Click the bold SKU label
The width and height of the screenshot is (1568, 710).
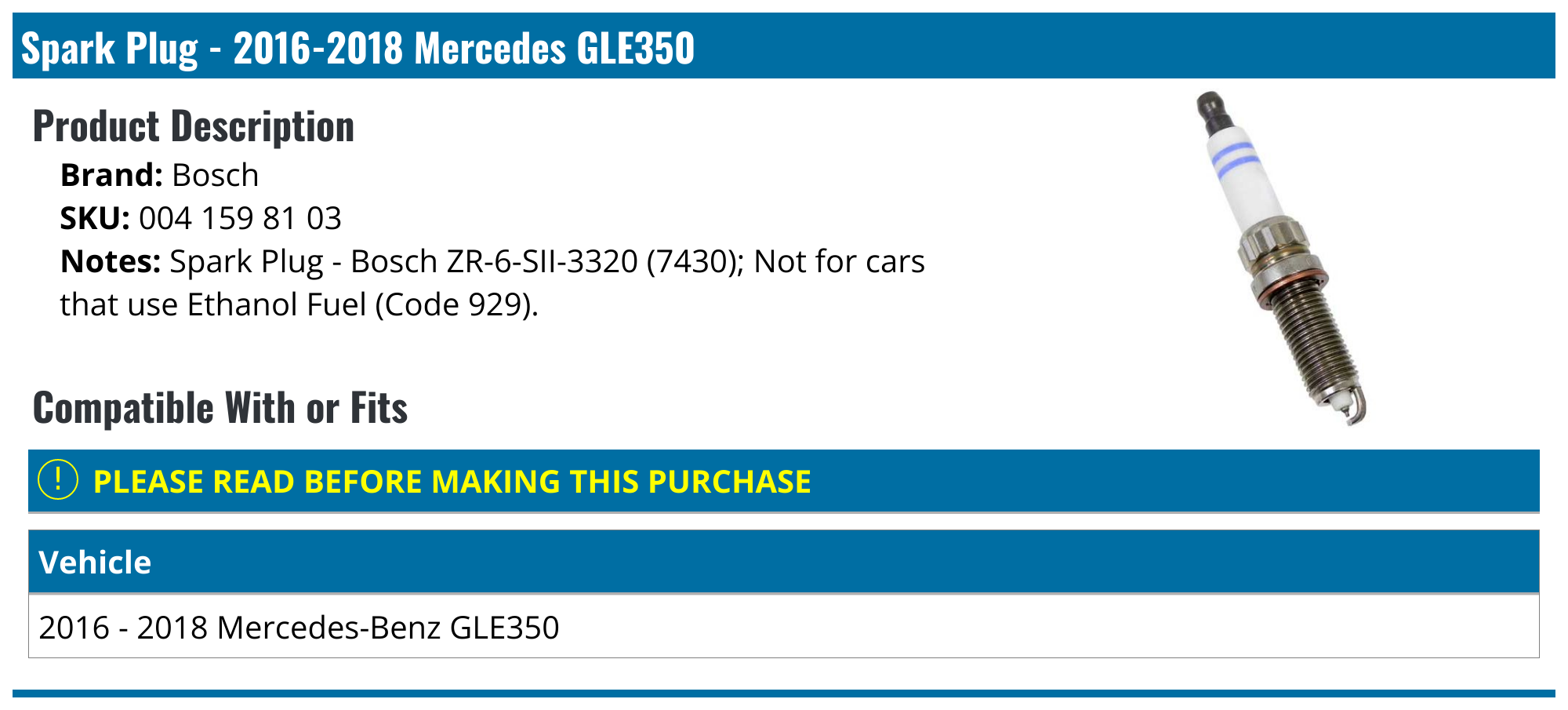coord(95,218)
